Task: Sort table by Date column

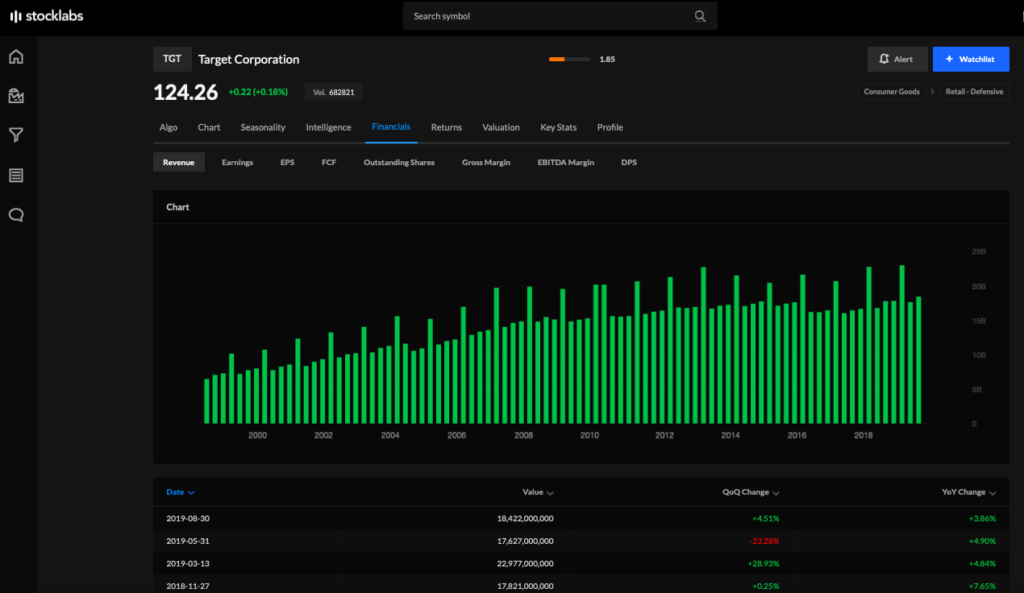Action: 180,492
